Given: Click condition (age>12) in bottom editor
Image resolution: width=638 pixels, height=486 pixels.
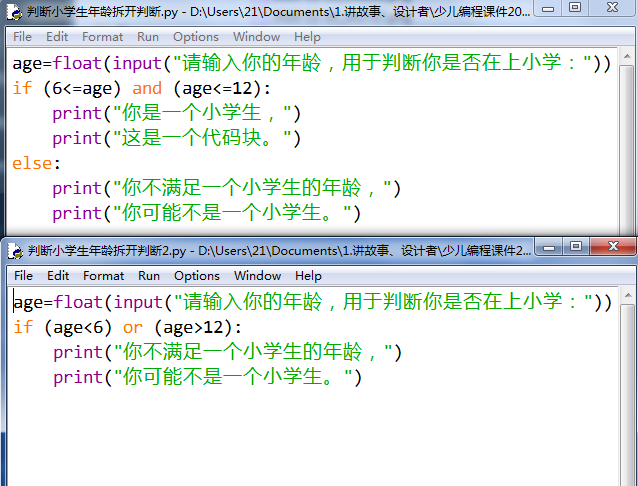Looking at the screenshot, I should coord(193,328).
